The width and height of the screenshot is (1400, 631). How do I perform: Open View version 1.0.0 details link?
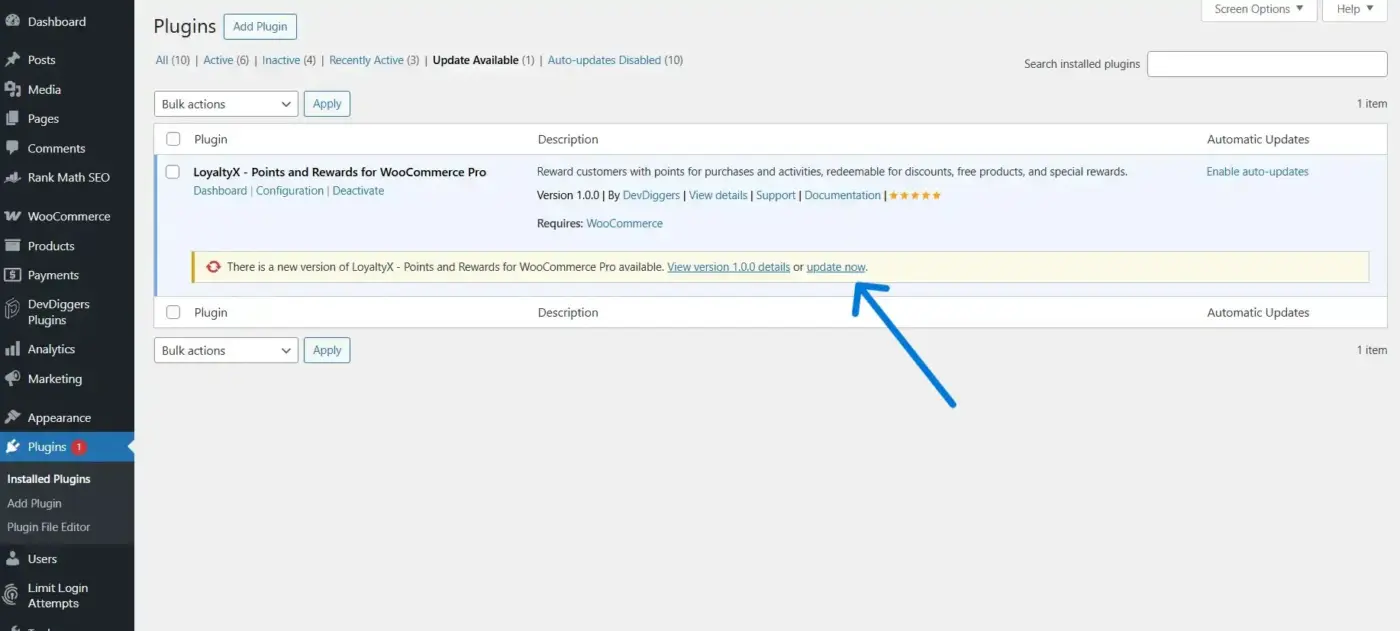[728, 267]
